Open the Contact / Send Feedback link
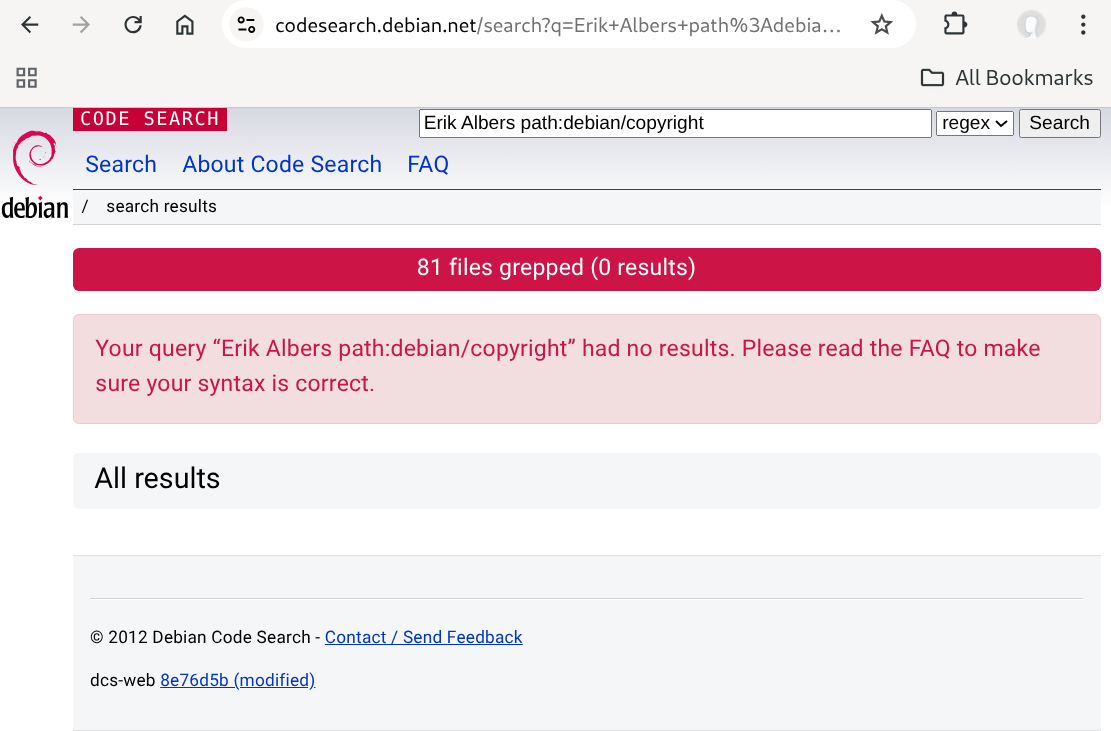 click(423, 637)
